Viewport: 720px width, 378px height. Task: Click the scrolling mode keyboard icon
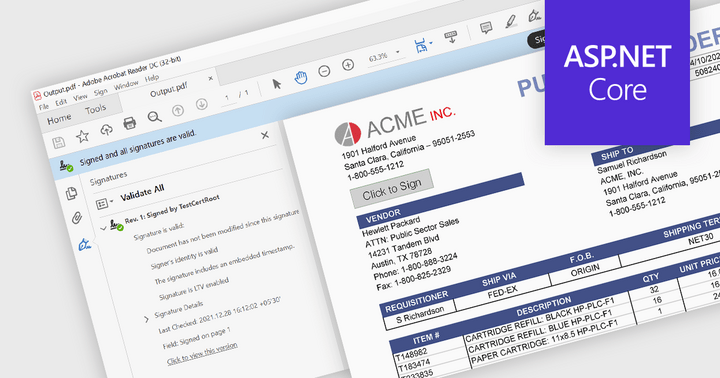point(451,37)
